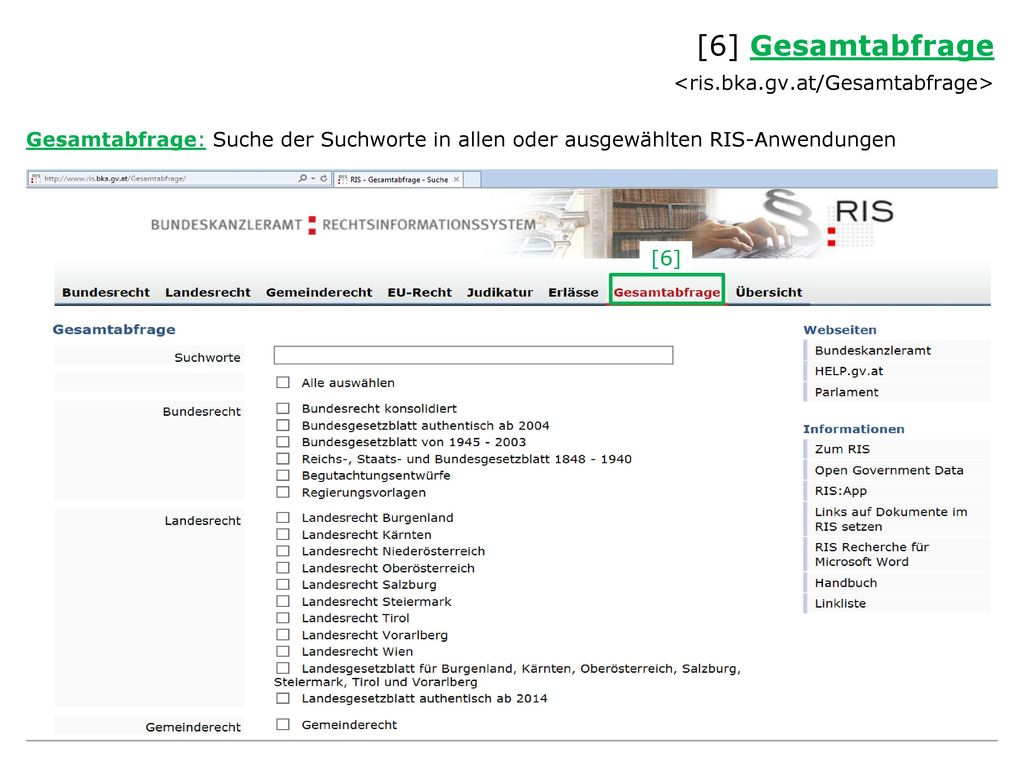Select Landesrecht Oberösterreich checkbox
The image size is (1024, 768).
(283, 568)
